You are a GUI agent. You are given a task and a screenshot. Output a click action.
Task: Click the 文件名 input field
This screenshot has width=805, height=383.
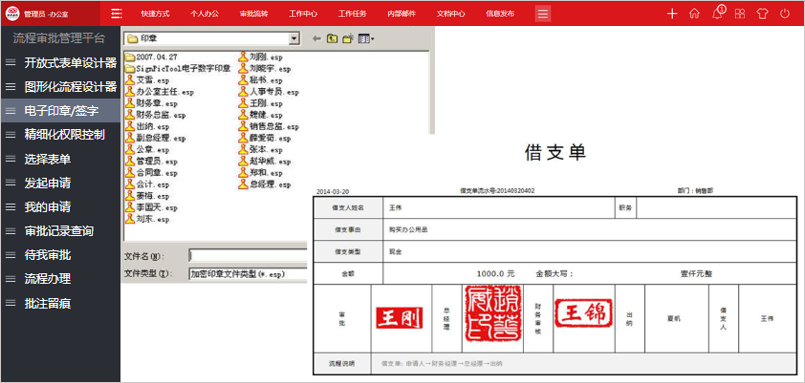[x=248, y=256]
